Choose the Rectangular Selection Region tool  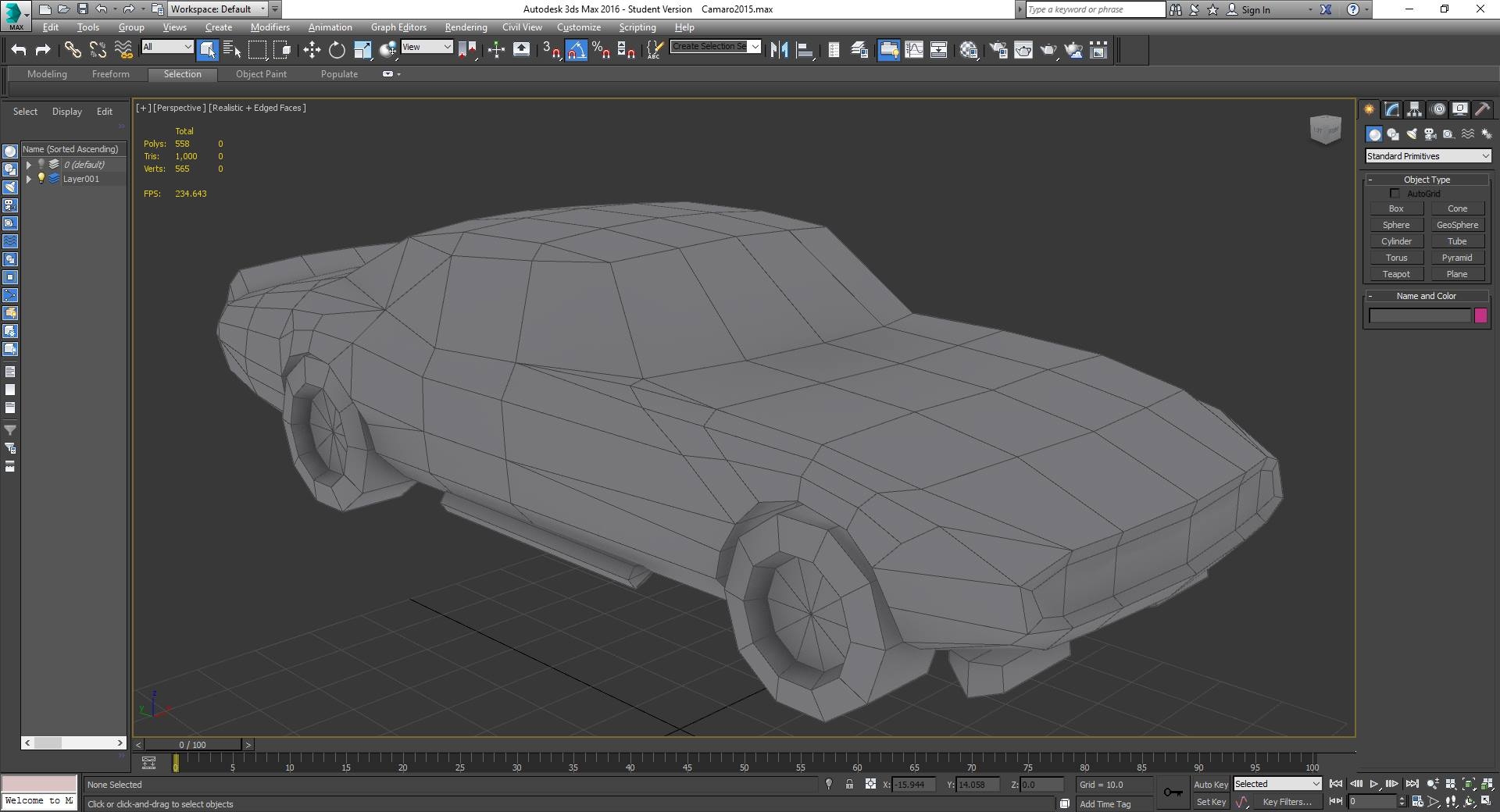[x=257, y=50]
